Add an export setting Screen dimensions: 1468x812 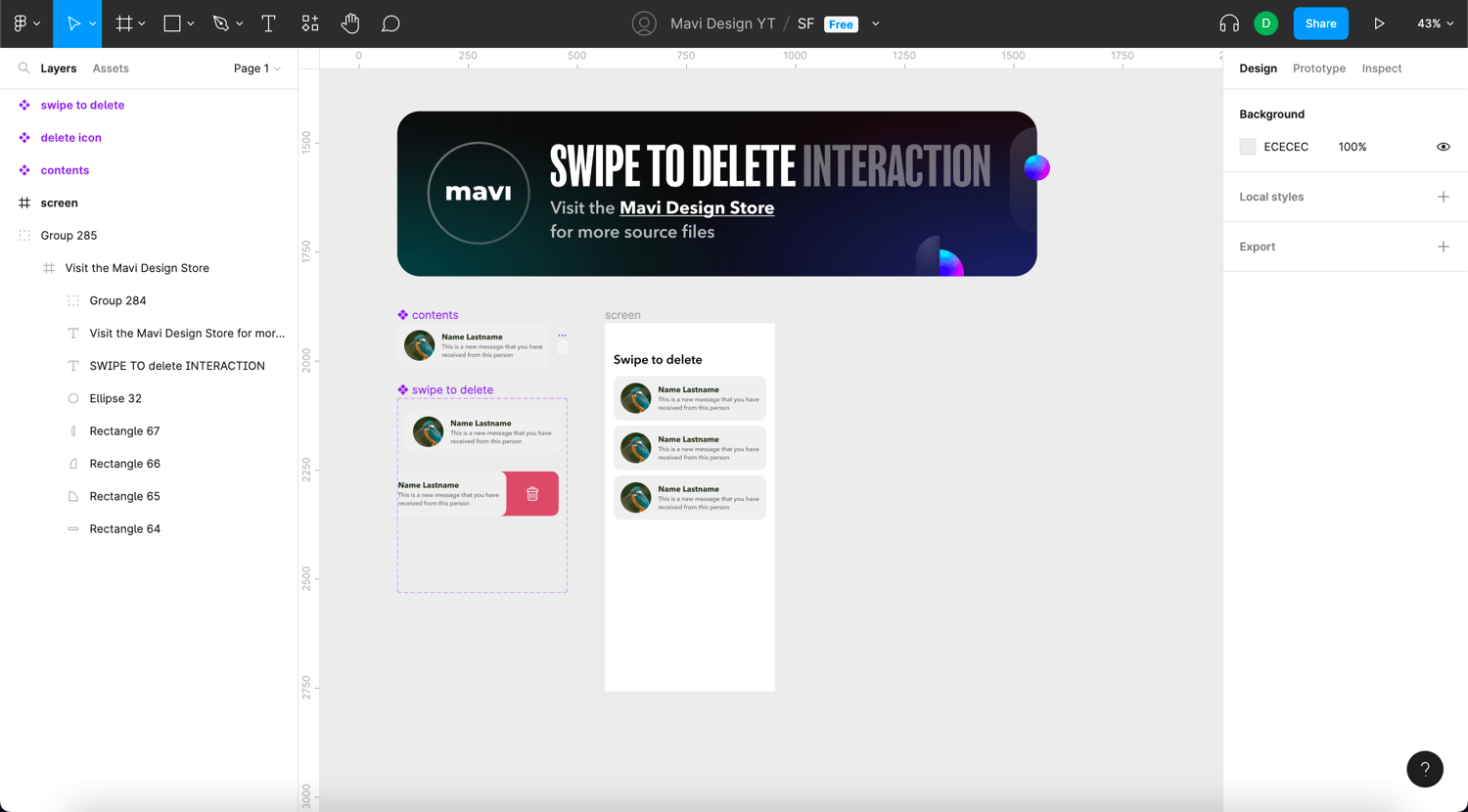(x=1443, y=247)
